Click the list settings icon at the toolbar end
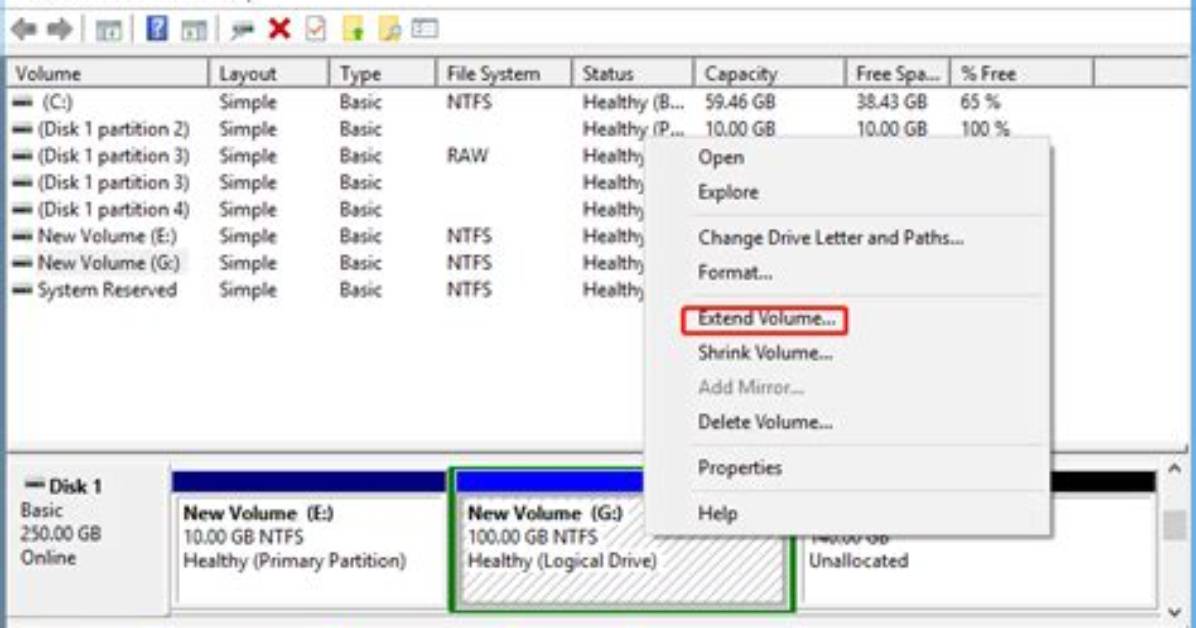Viewport: 1196px width, 628px height. (425, 29)
